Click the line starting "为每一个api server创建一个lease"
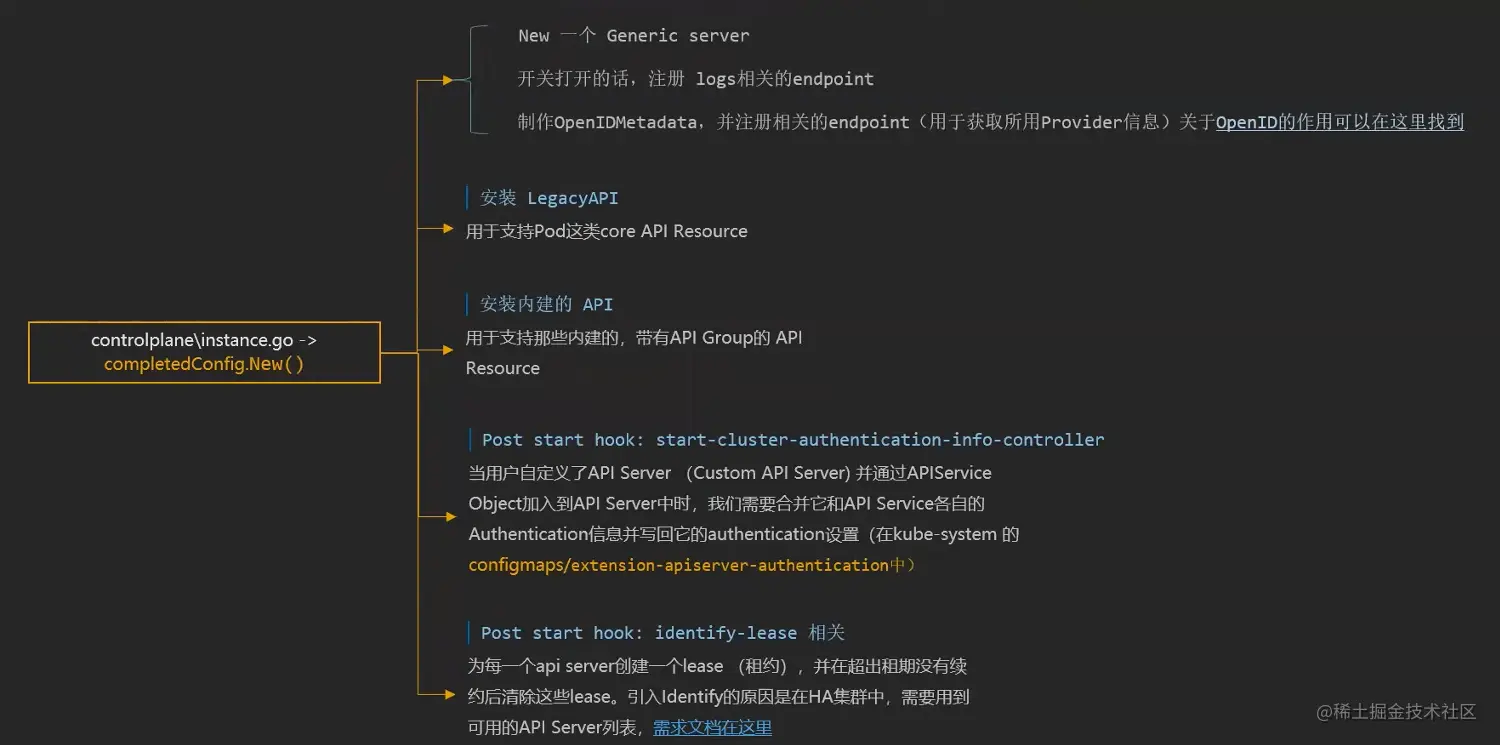Screen dimensions: 1500x745 point(717,665)
